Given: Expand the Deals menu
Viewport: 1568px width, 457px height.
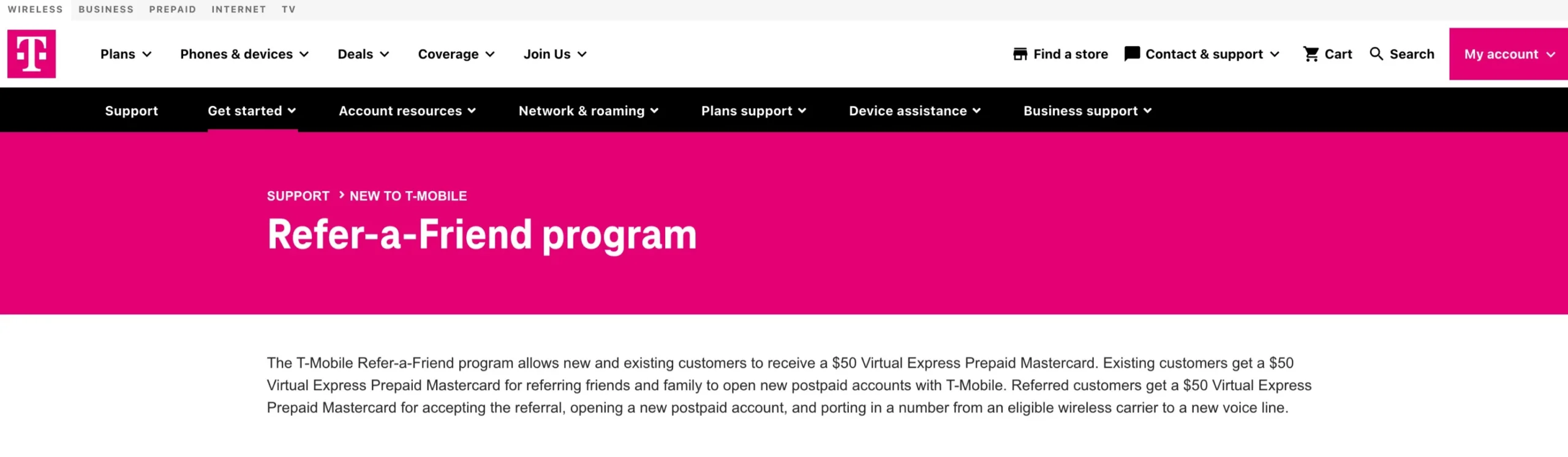Looking at the screenshot, I should tap(363, 54).
